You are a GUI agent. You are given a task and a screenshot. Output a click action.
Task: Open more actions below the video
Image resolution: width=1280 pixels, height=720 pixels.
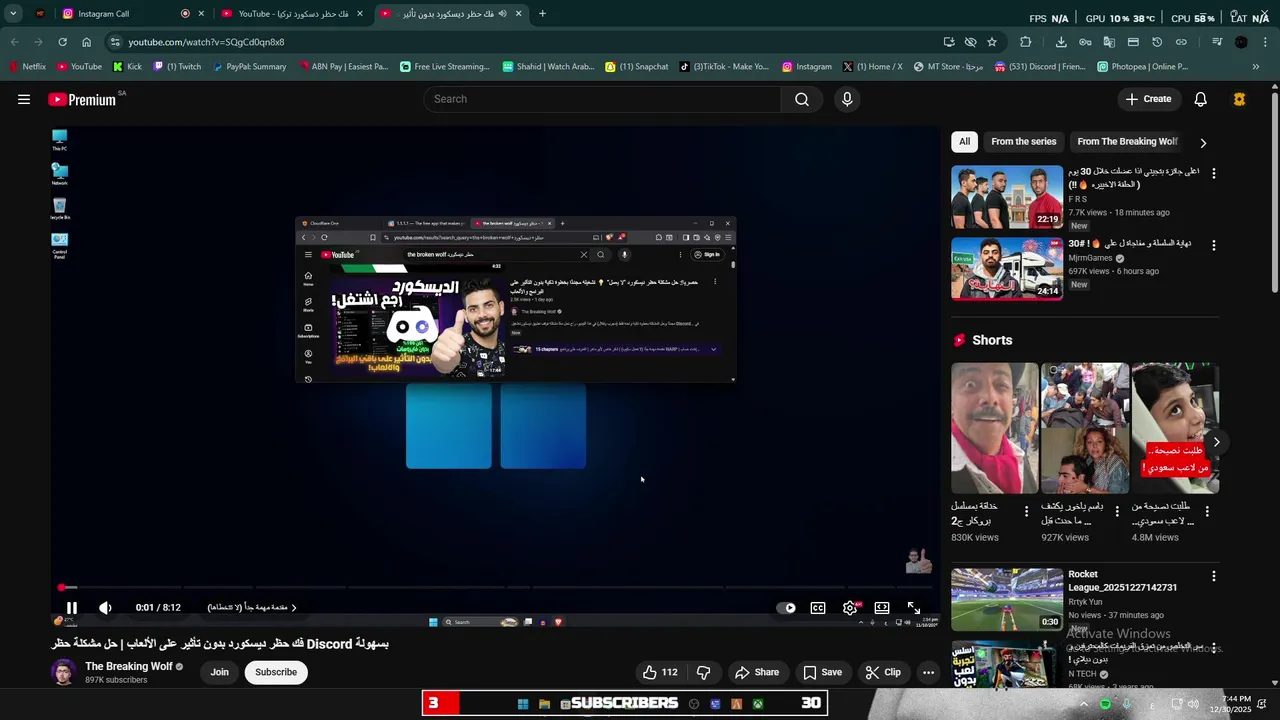point(928,672)
